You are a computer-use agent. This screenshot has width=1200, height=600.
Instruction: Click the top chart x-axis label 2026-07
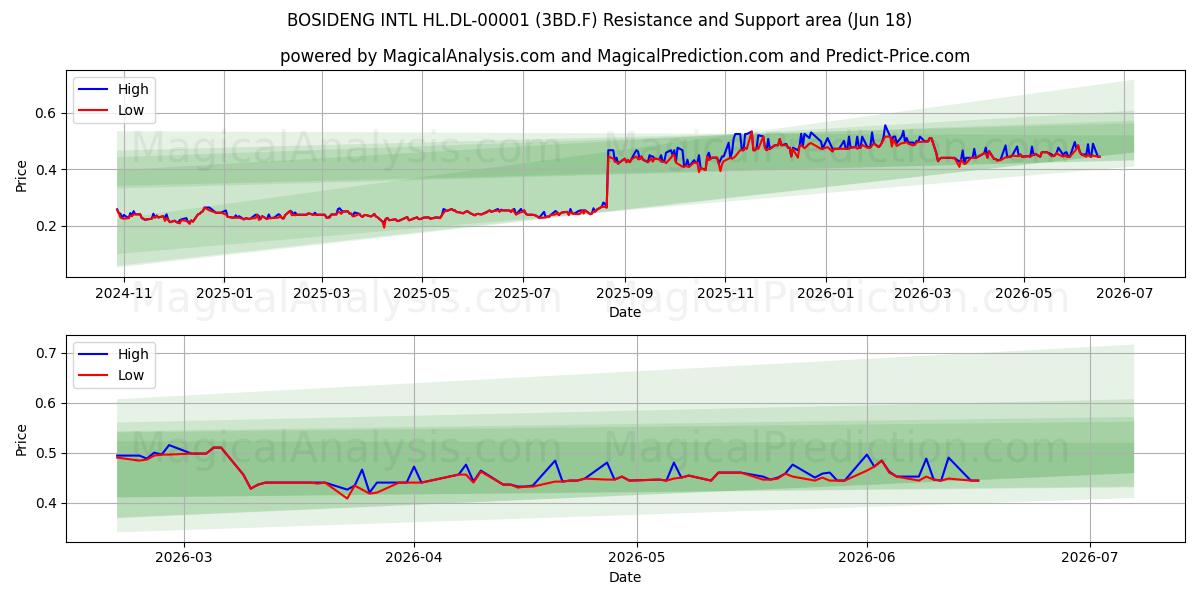click(x=1124, y=295)
